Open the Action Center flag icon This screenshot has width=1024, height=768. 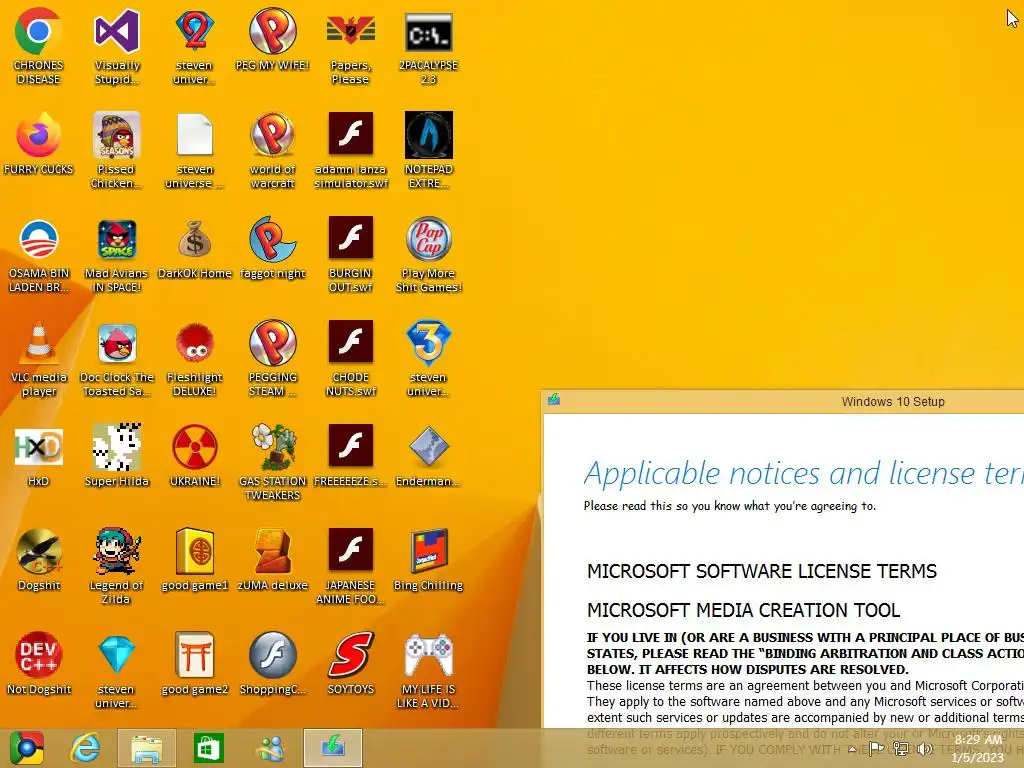click(876, 749)
